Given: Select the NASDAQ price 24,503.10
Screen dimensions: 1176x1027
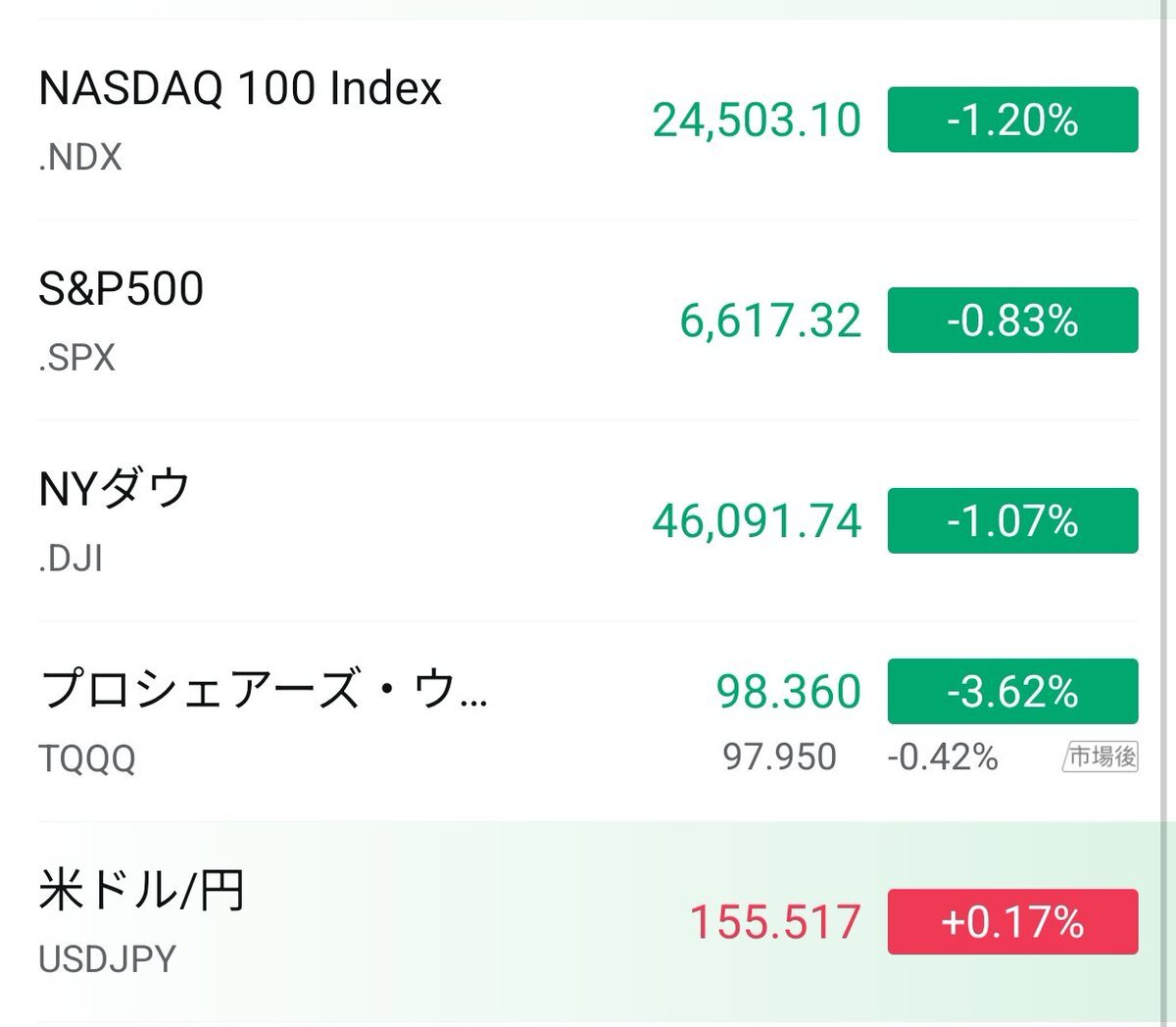Looking at the screenshot, I should 757,120.
